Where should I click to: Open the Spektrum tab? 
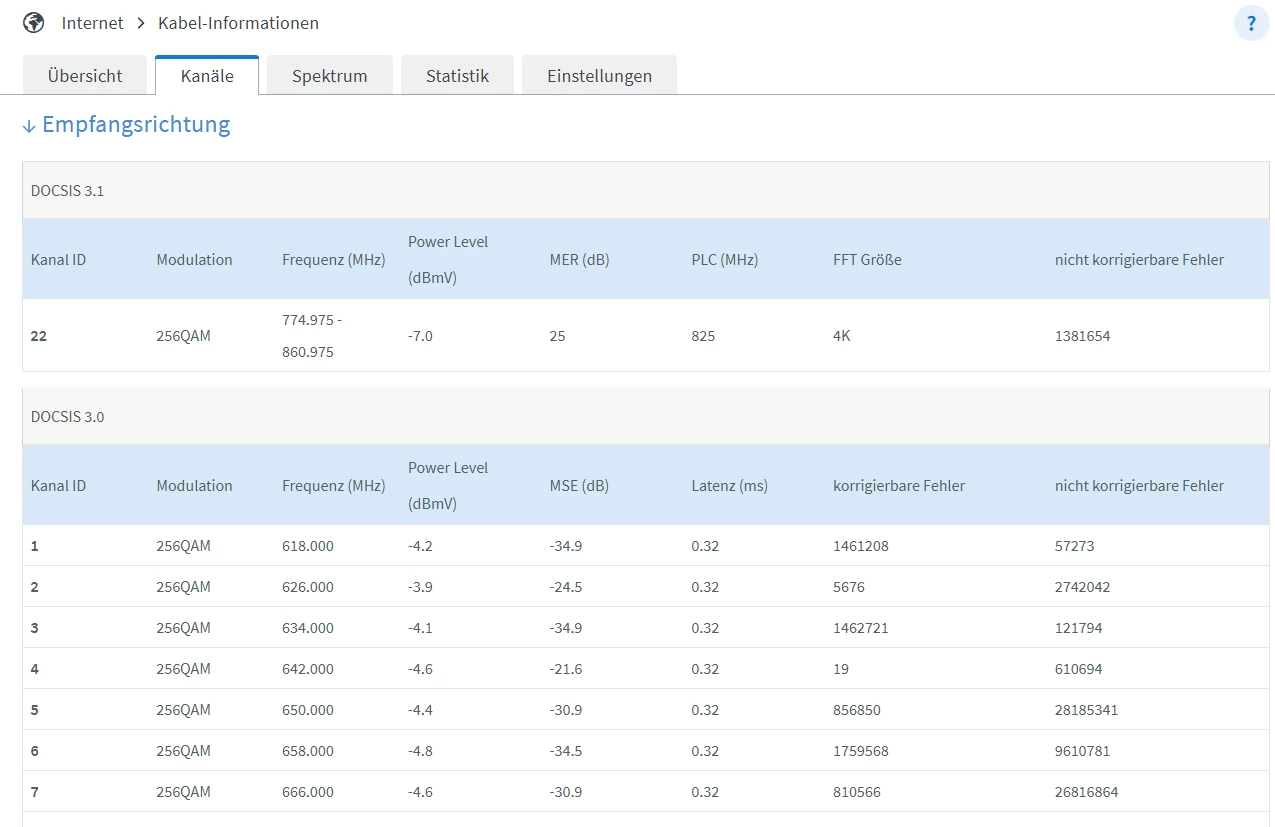coord(329,76)
